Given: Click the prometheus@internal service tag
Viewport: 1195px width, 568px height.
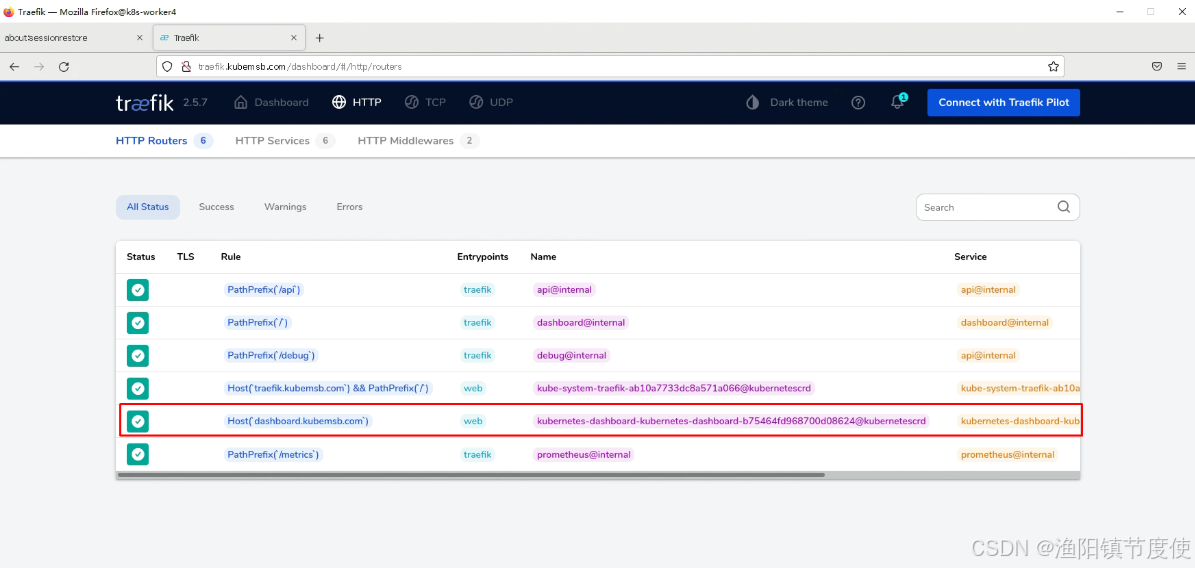Looking at the screenshot, I should click(x=1008, y=454).
